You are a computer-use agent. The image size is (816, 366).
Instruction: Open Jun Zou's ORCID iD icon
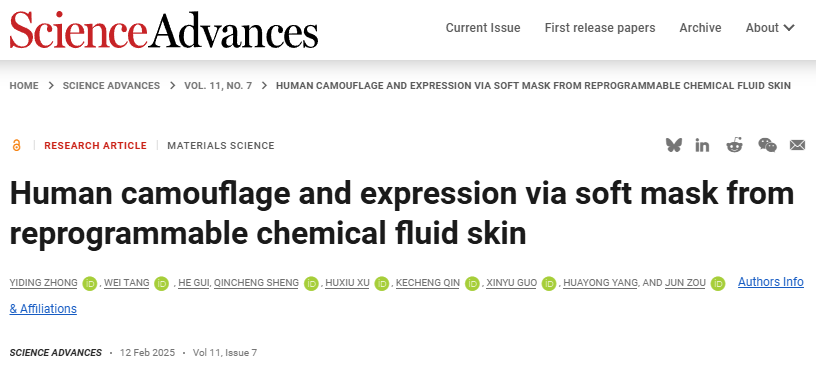(718, 283)
